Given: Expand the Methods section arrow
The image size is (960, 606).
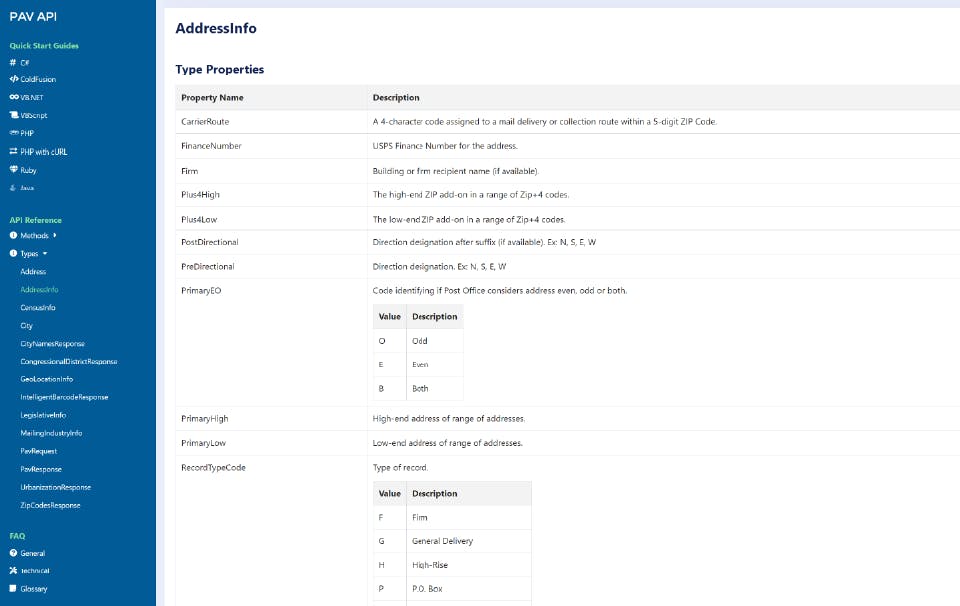Looking at the screenshot, I should [55, 235].
